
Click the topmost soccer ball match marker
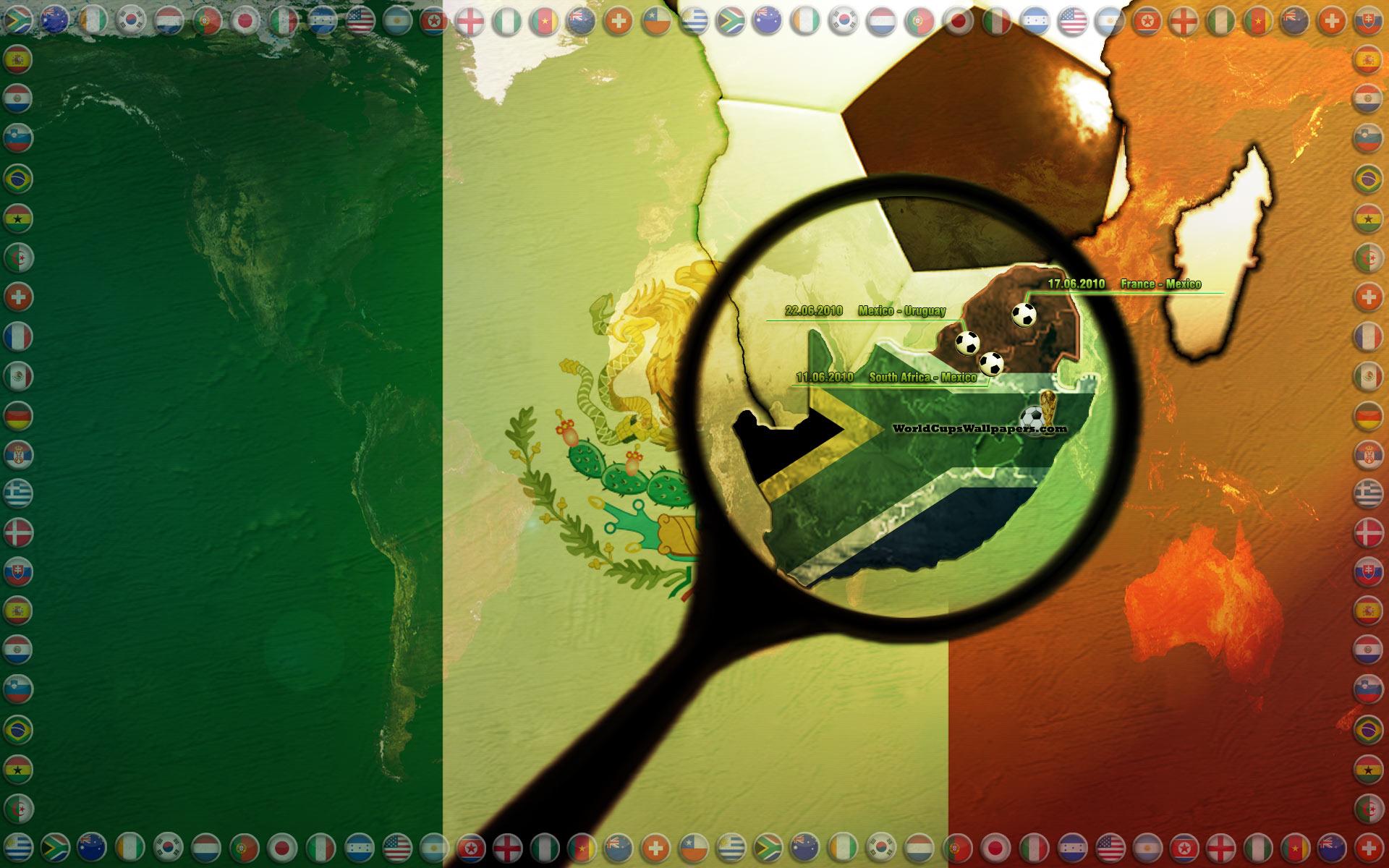point(1024,315)
